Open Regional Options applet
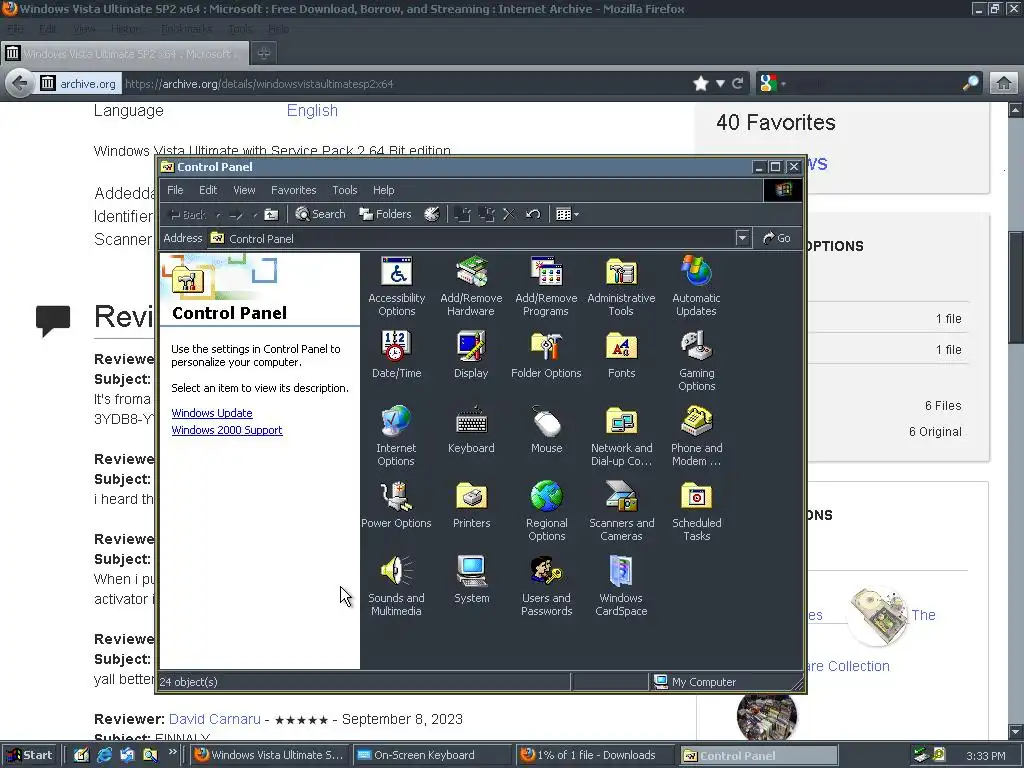 (x=547, y=511)
